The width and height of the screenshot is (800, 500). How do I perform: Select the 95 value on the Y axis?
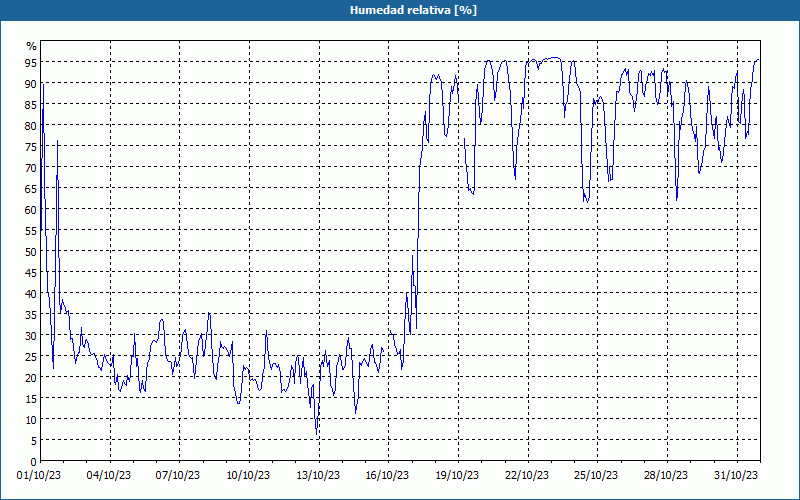point(31,62)
